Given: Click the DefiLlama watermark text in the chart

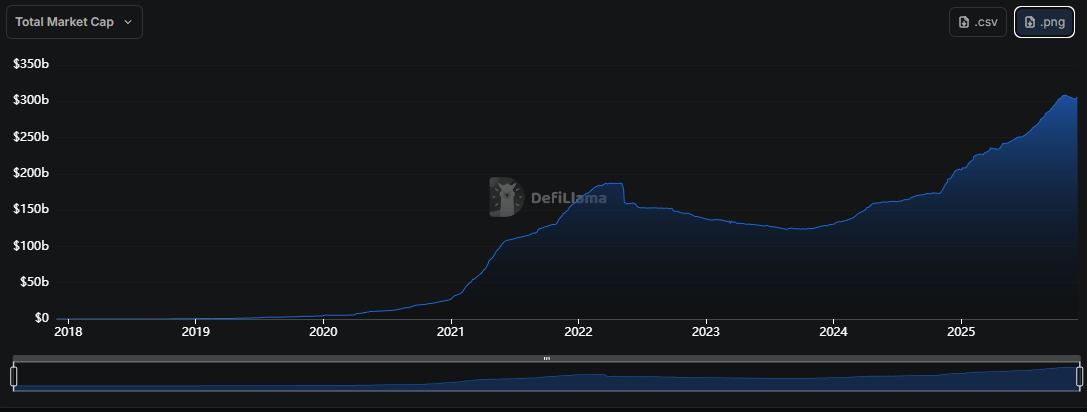Looking at the screenshot, I should click(x=569, y=198).
